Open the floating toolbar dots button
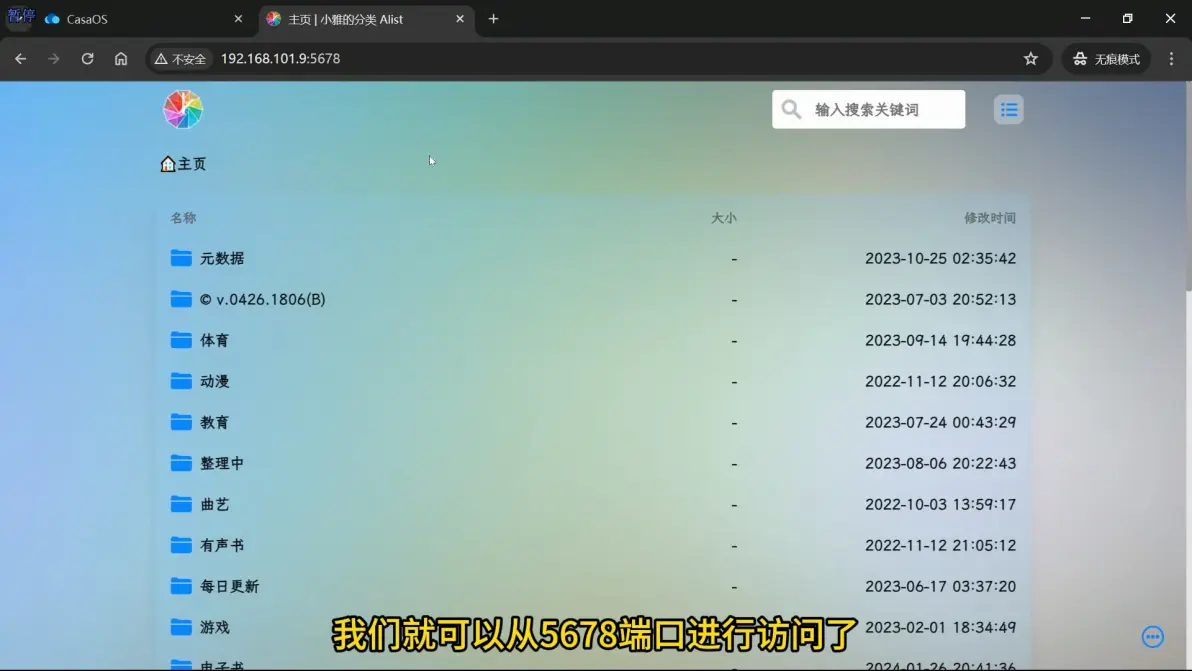This screenshot has width=1192, height=671. 1152,637
